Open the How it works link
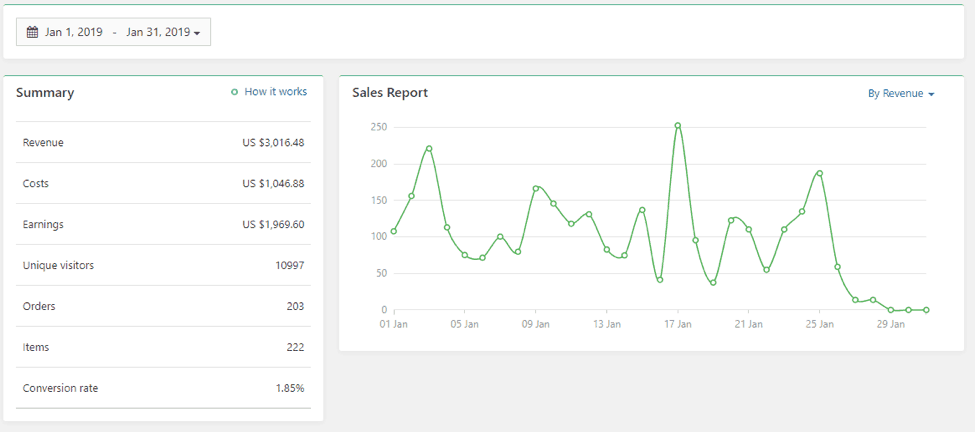The height and width of the screenshot is (432, 975). [275, 92]
